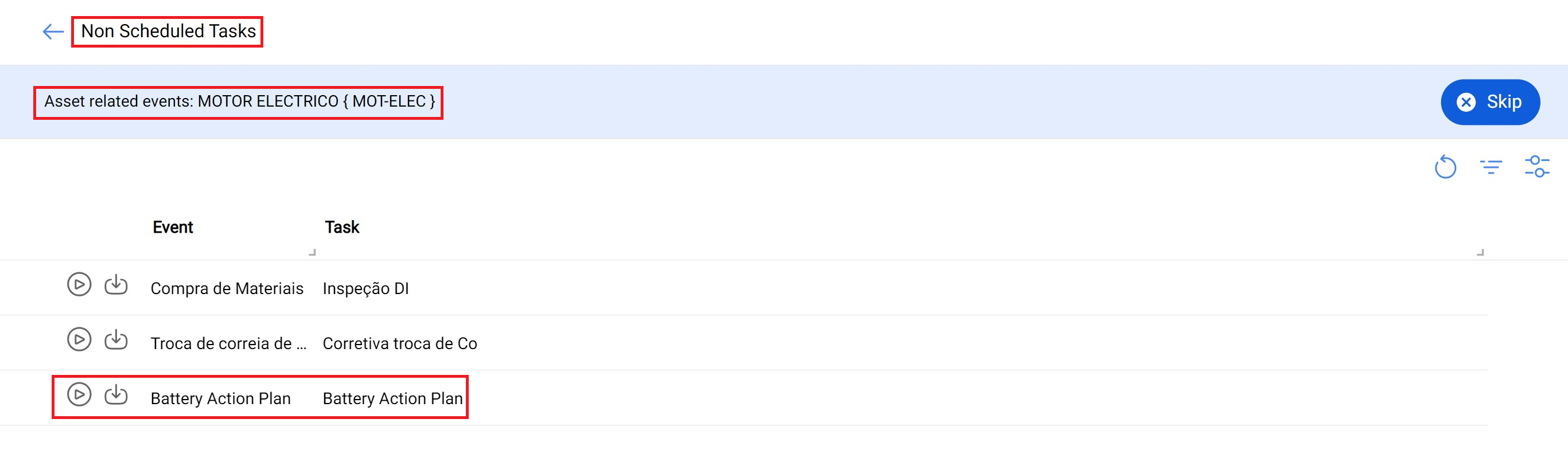Download the Battery Action Plan event
This screenshot has height=450, width=1568.
(x=116, y=394)
